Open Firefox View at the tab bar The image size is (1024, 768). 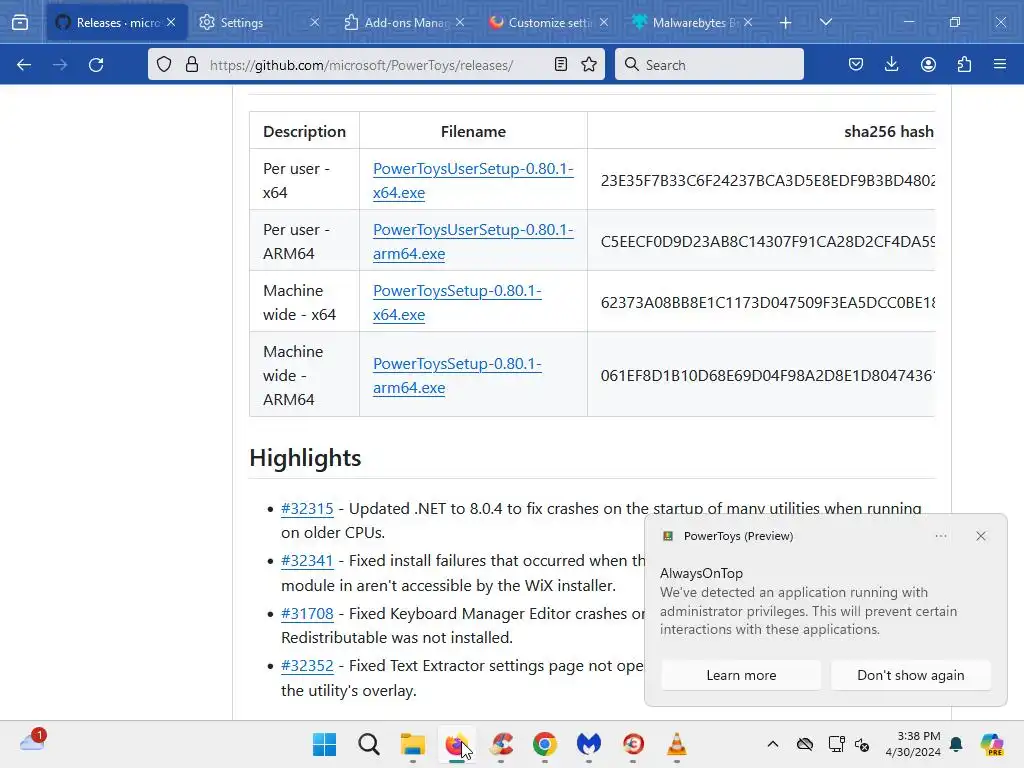click(20, 22)
